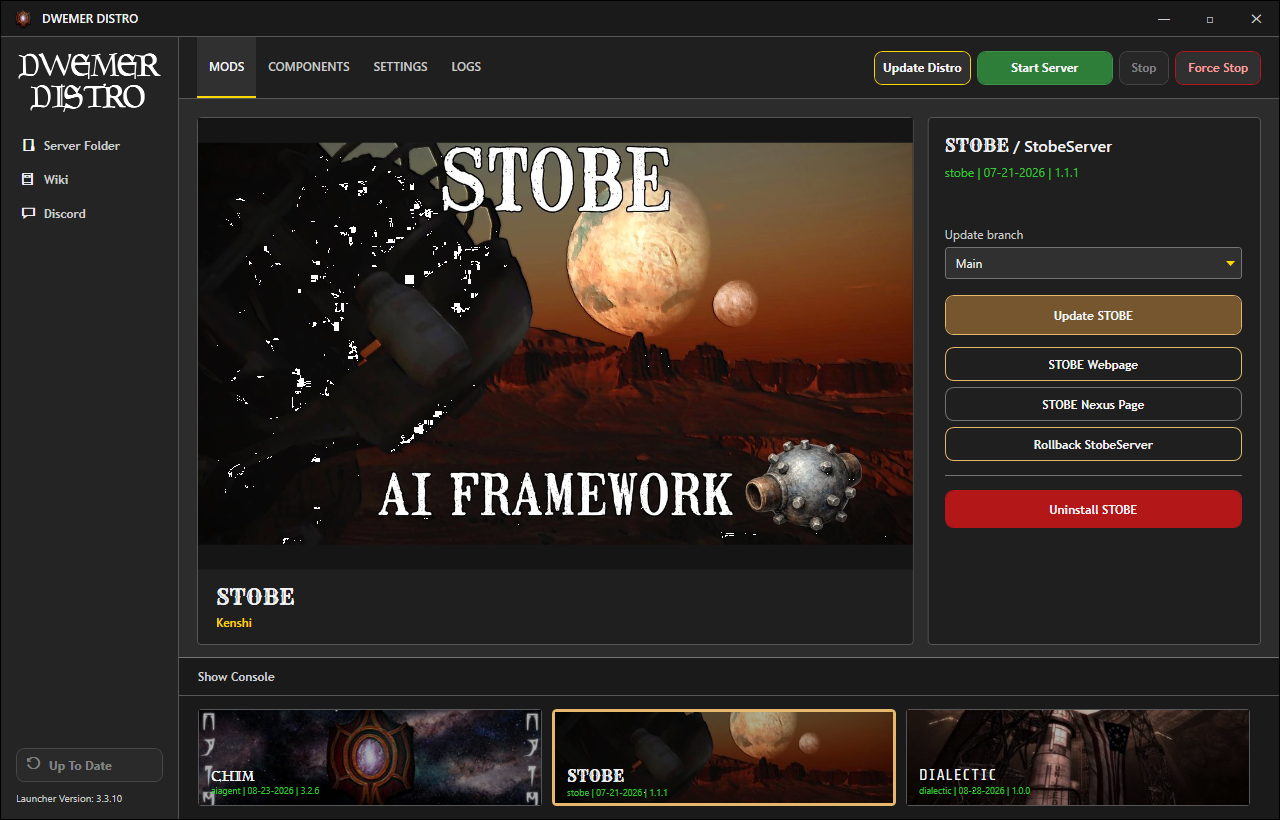Click the Launcher Version 3.3.10 text
Image resolution: width=1280 pixels, height=820 pixels.
tap(69, 799)
